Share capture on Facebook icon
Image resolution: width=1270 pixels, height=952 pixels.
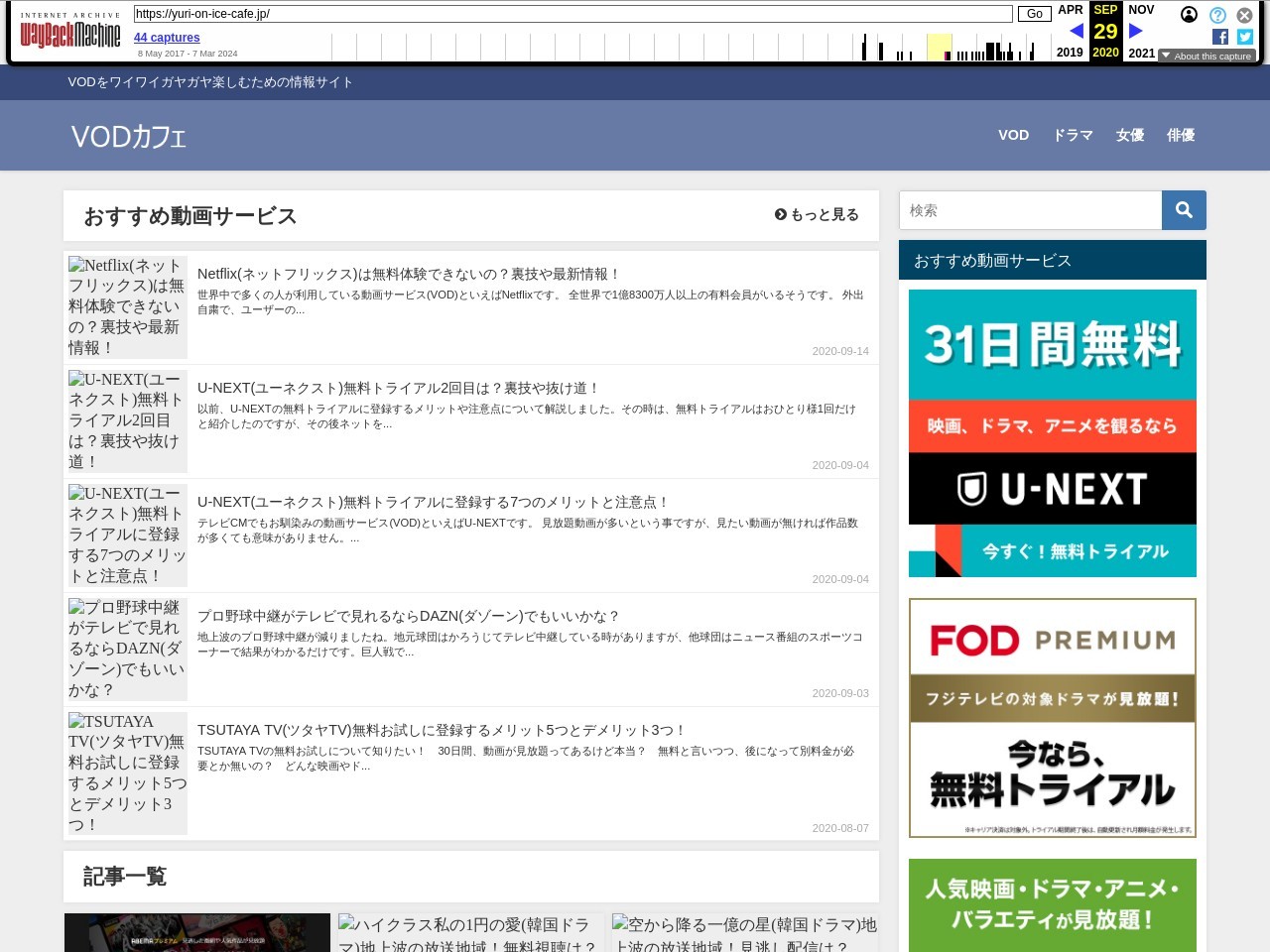[x=1220, y=37]
